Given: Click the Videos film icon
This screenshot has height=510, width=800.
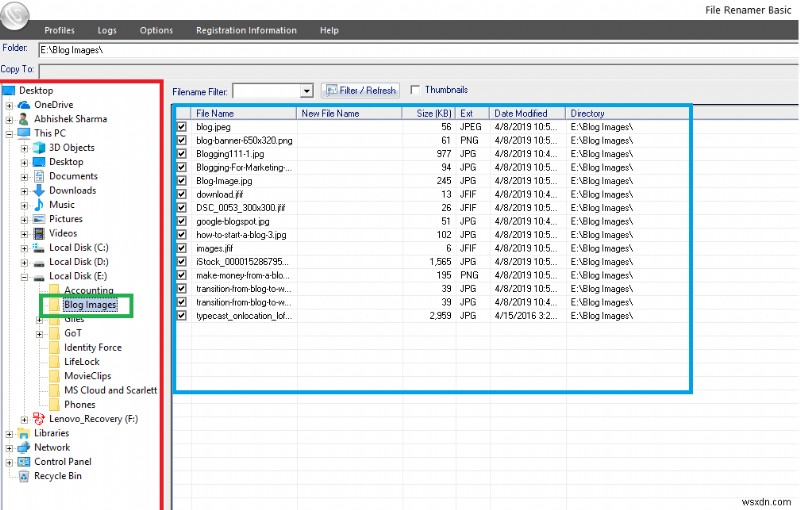Looking at the screenshot, I should (39, 233).
